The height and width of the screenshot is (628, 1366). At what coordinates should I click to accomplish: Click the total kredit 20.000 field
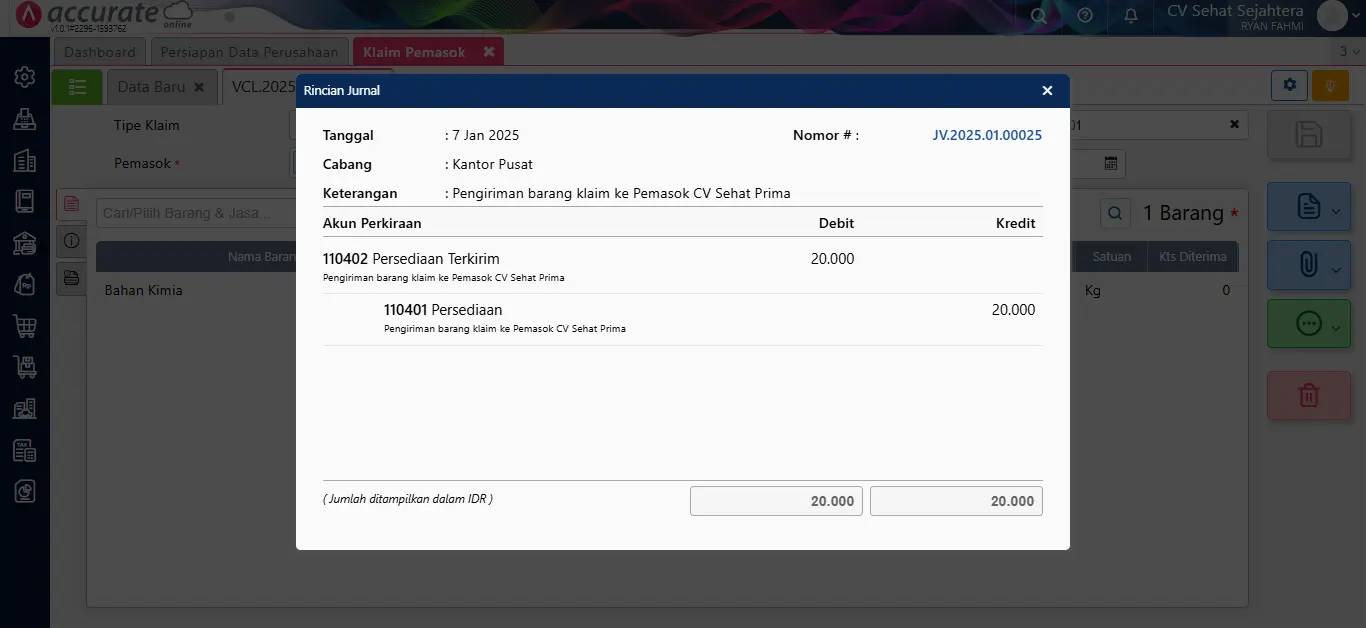click(956, 501)
